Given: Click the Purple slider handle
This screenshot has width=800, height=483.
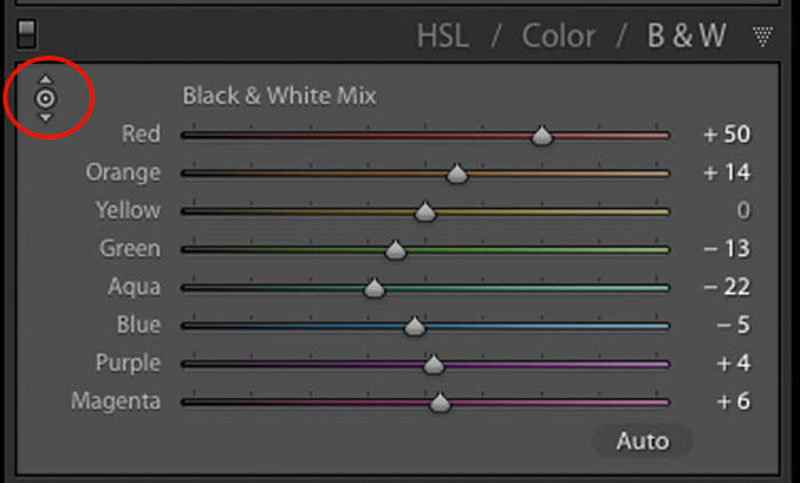Looking at the screenshot, I should tap(434, 365).
